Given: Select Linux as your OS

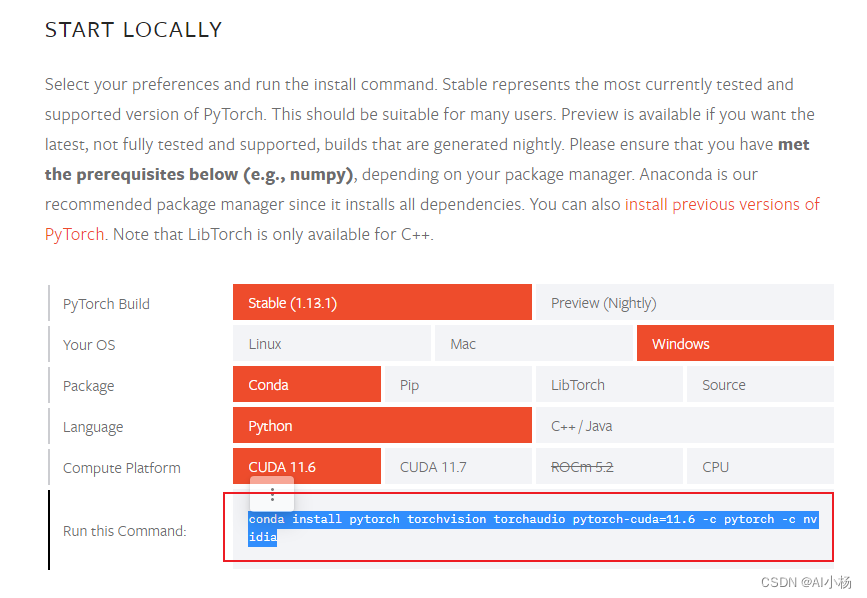Looking at the screenshot, I should click(x=332, y=343).
